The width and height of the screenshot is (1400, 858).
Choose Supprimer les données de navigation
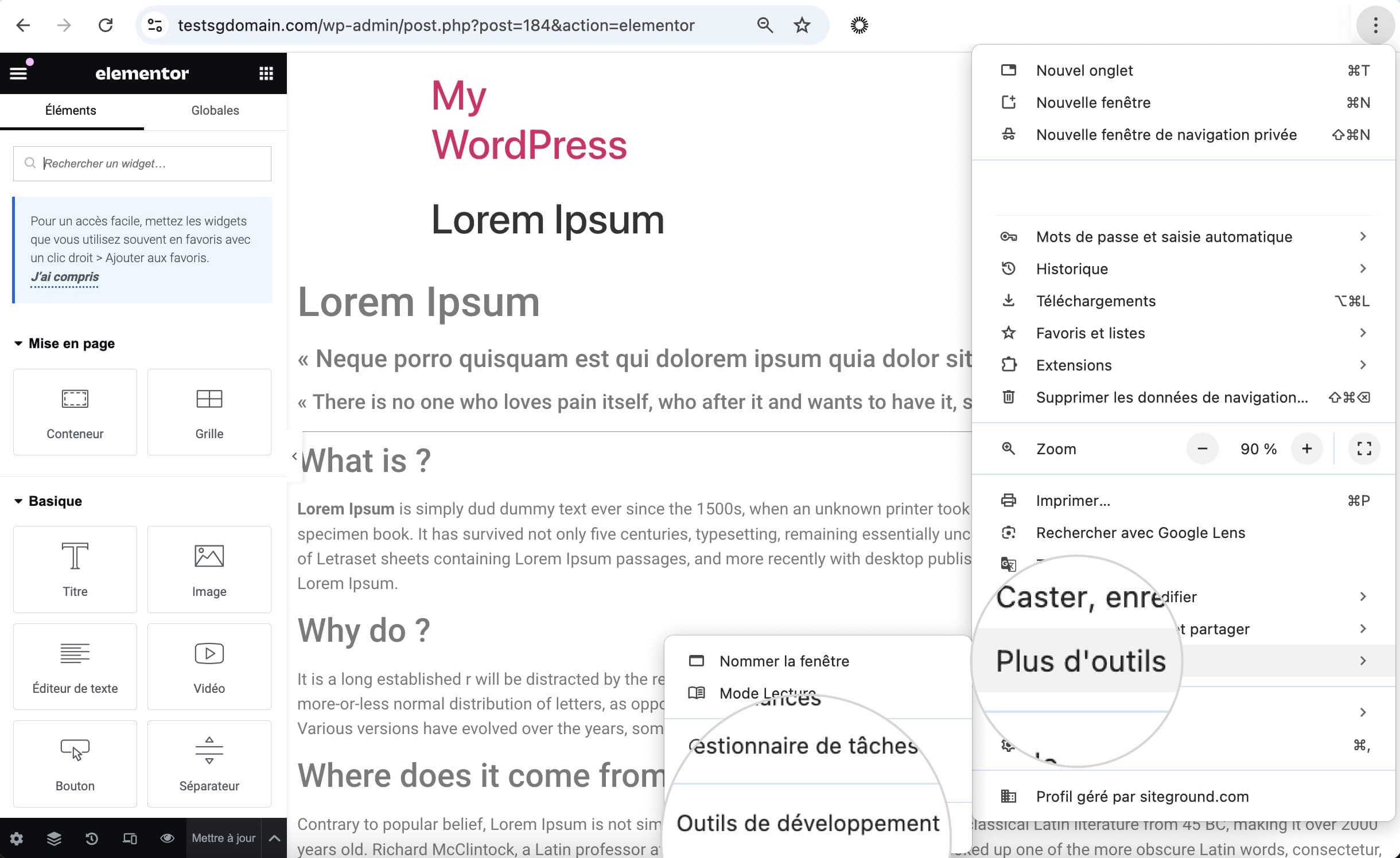tap(1184, 397)
